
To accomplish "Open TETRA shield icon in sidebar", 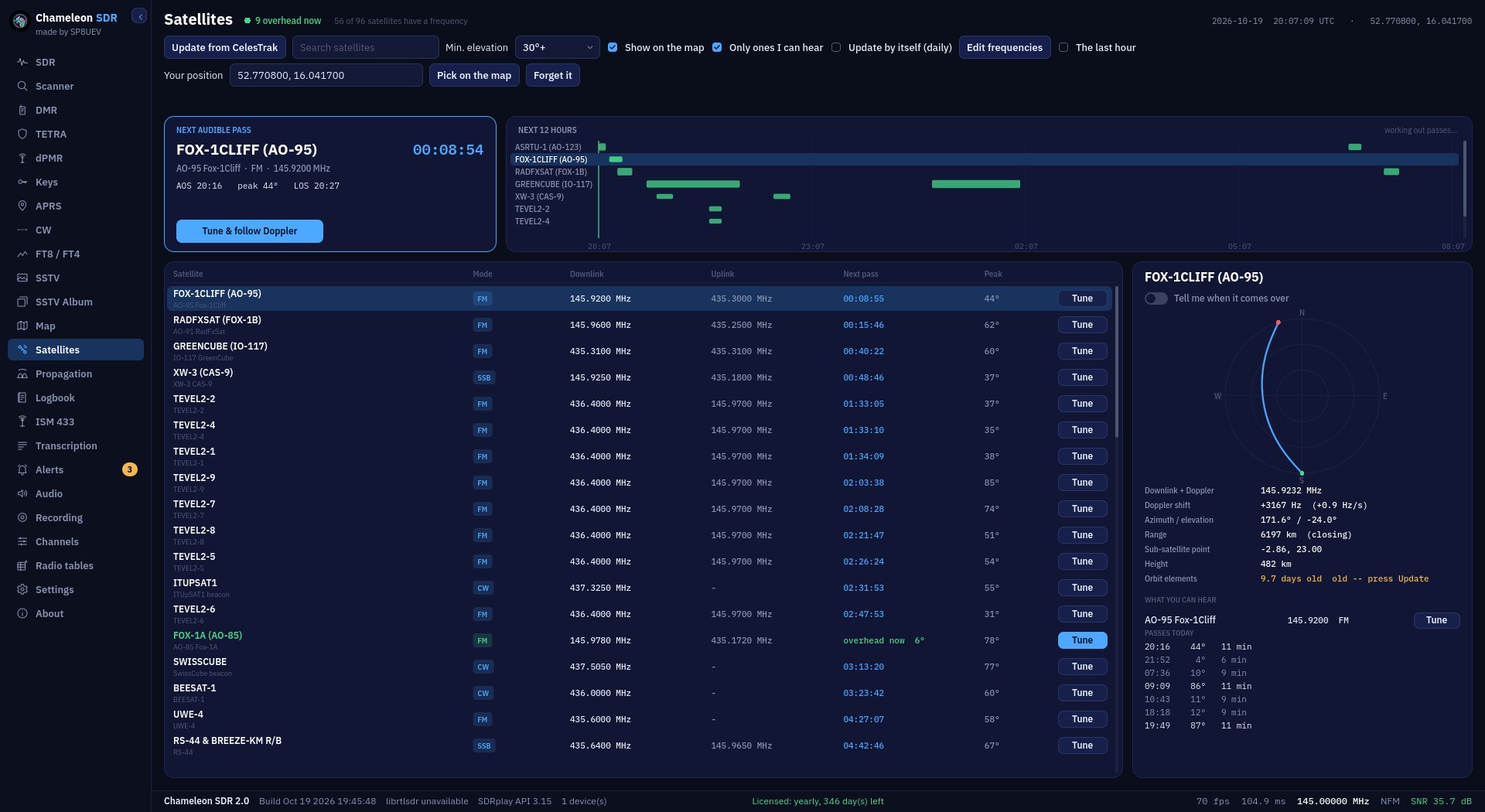I will [22, 134].
